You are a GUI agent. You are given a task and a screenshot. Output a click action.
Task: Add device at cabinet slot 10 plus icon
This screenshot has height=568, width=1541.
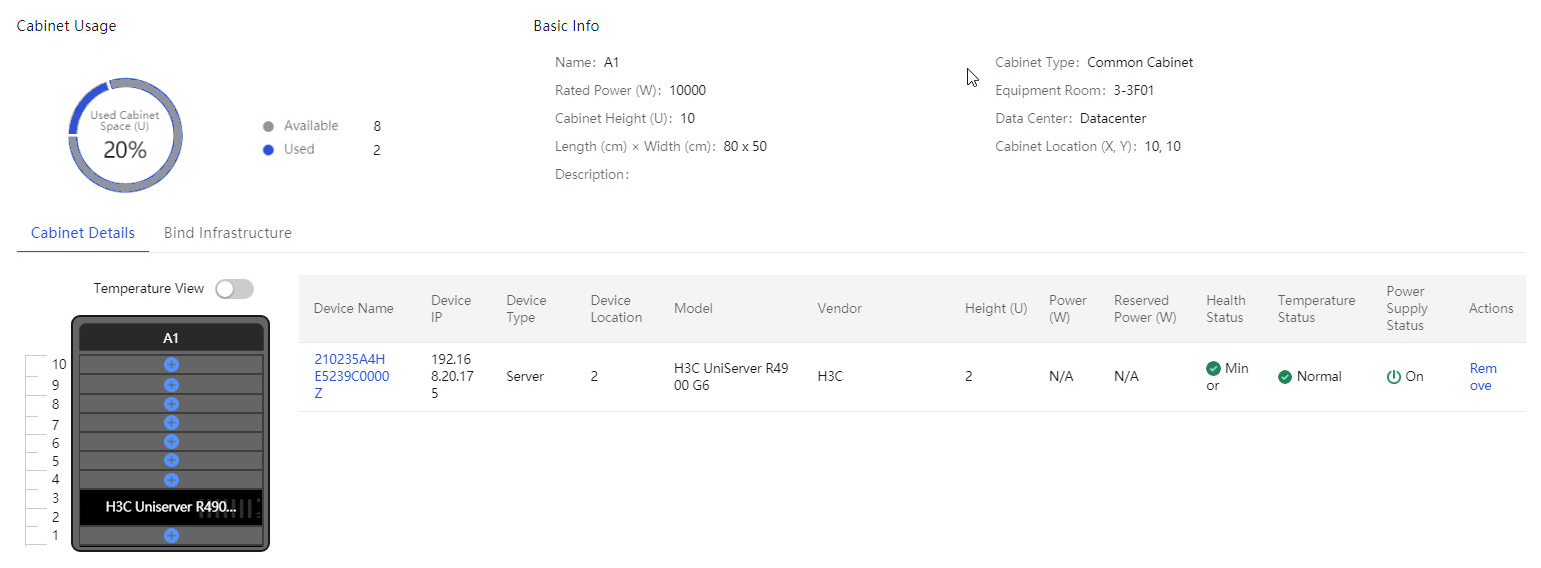click(171, 364)
